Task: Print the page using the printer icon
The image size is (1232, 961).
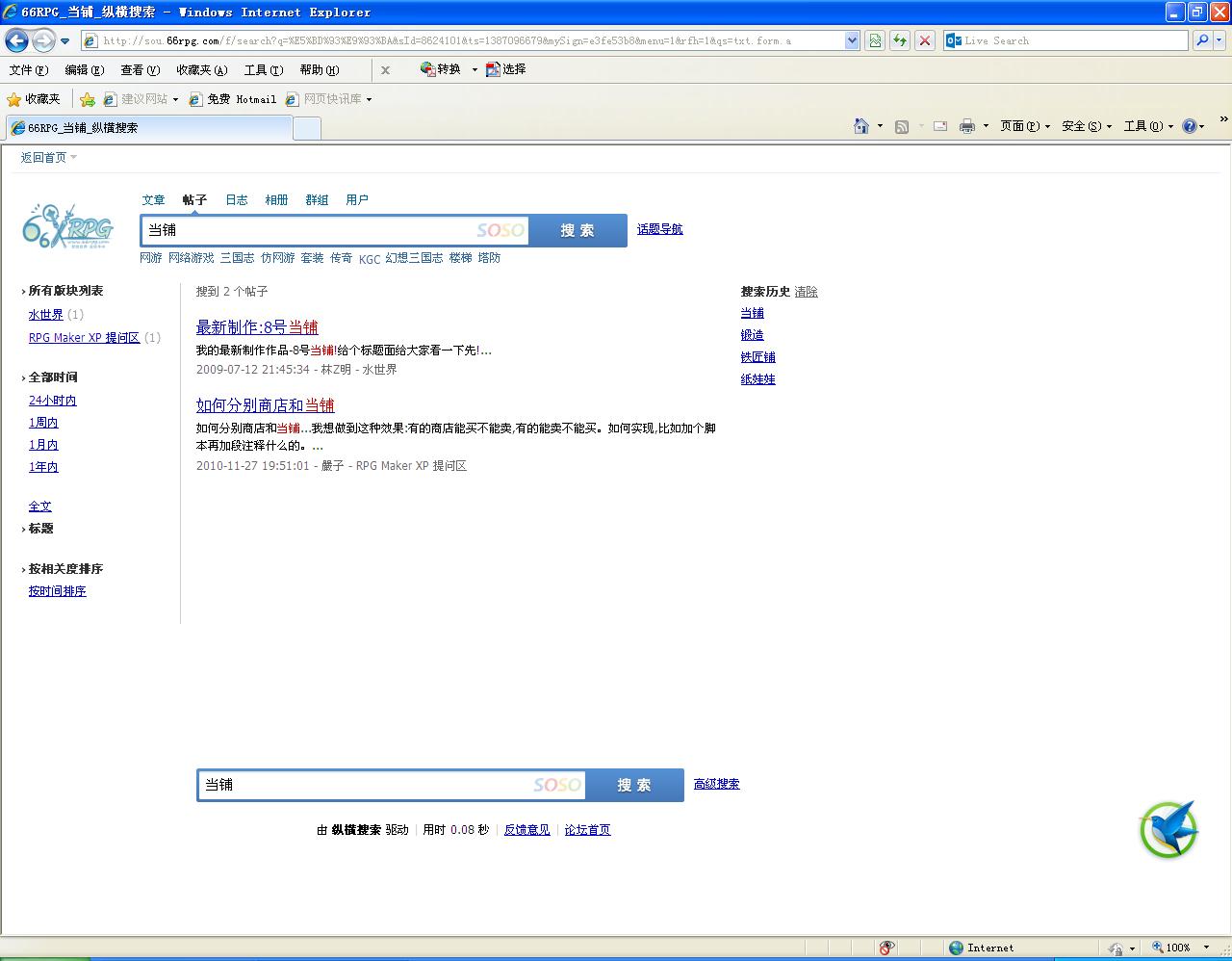Action: click(x=967, y=126)
